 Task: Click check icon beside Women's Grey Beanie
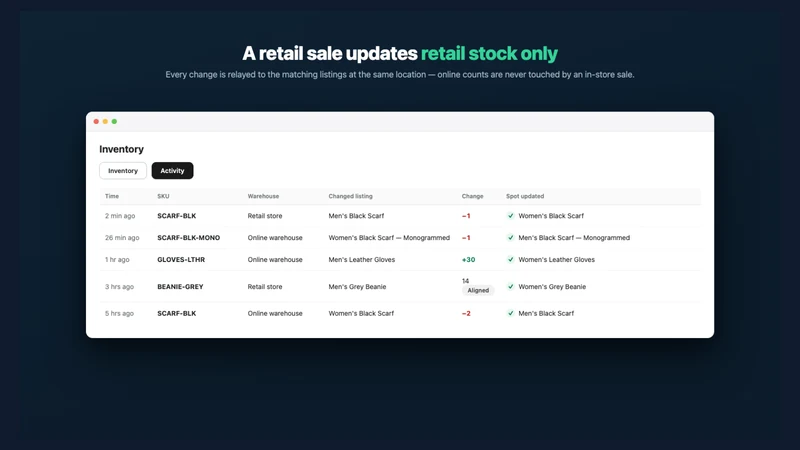point(510,287)
